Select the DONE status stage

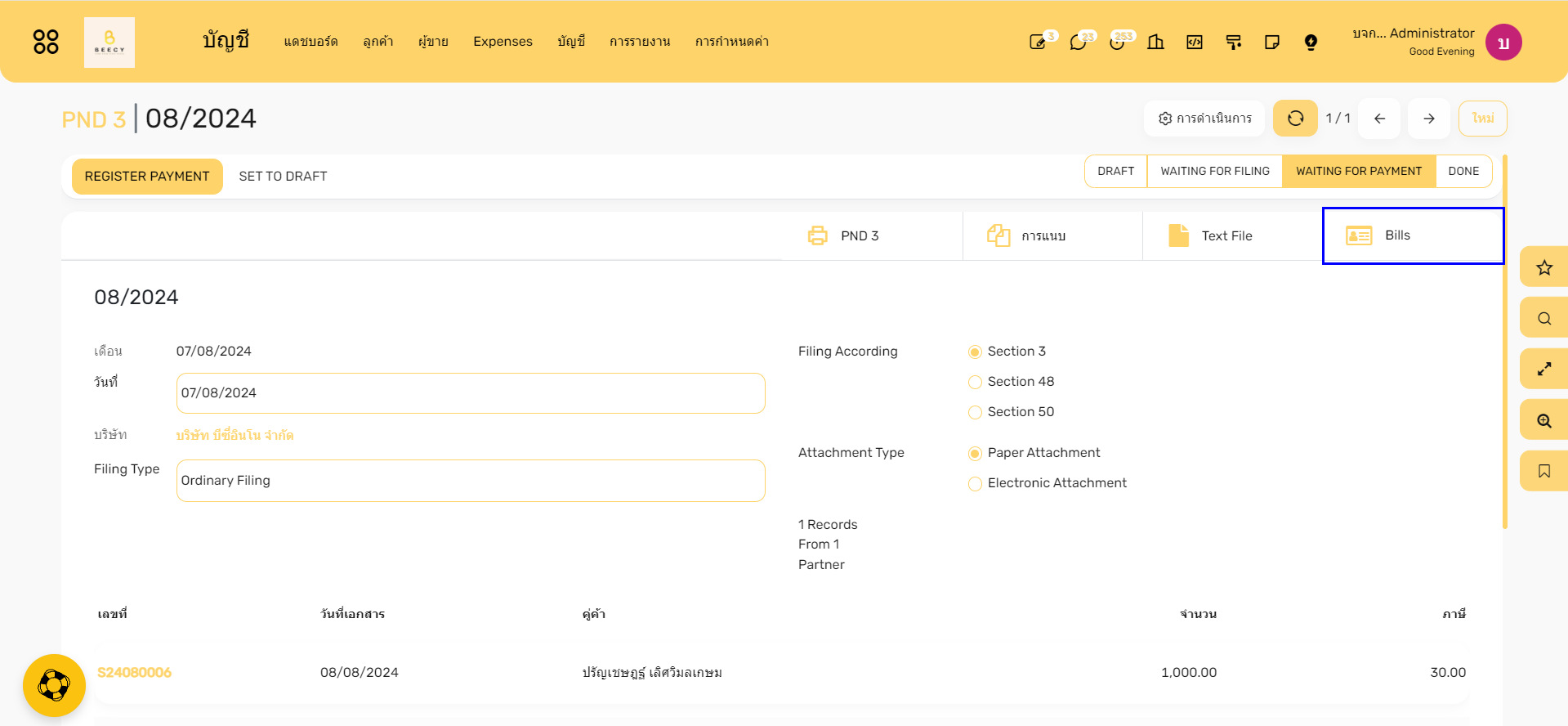1463,172
